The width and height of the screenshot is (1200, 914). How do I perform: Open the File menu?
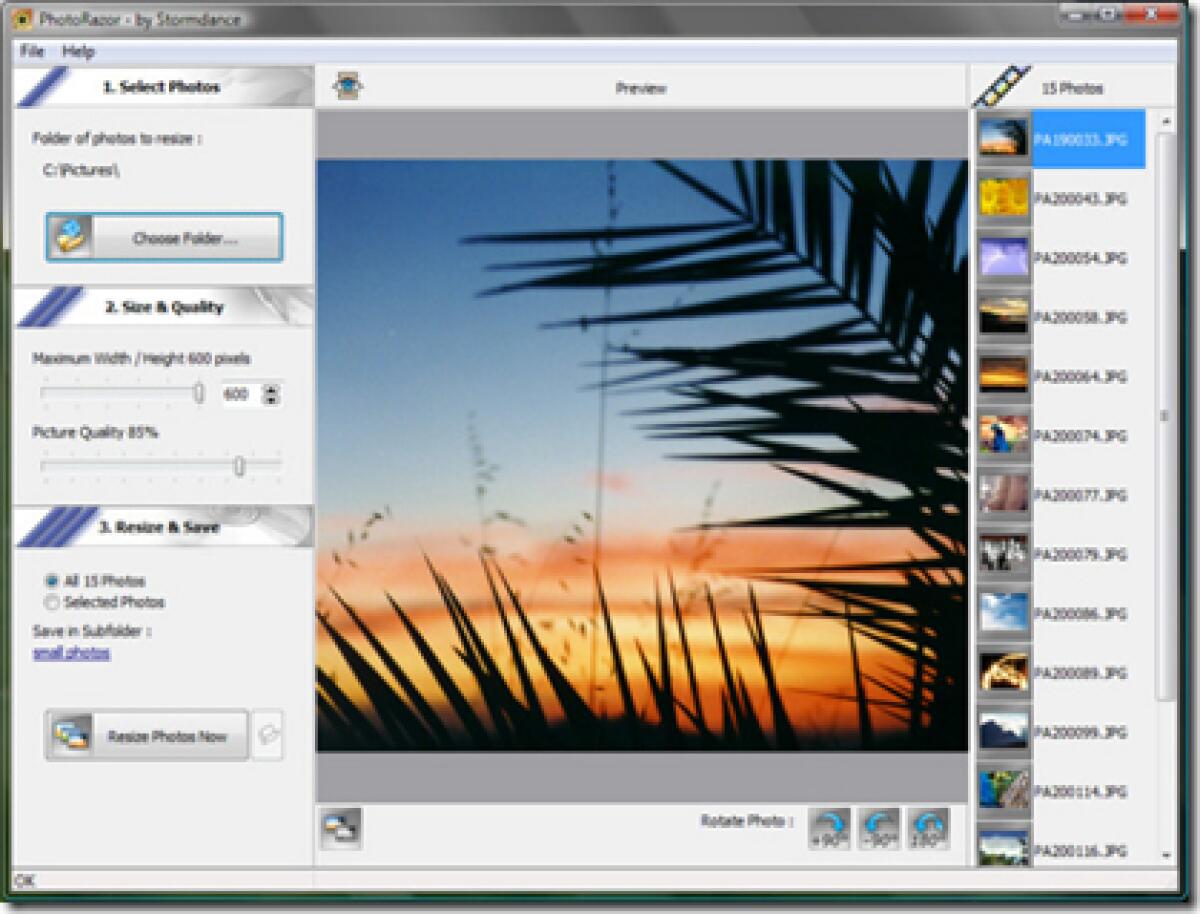33,51
